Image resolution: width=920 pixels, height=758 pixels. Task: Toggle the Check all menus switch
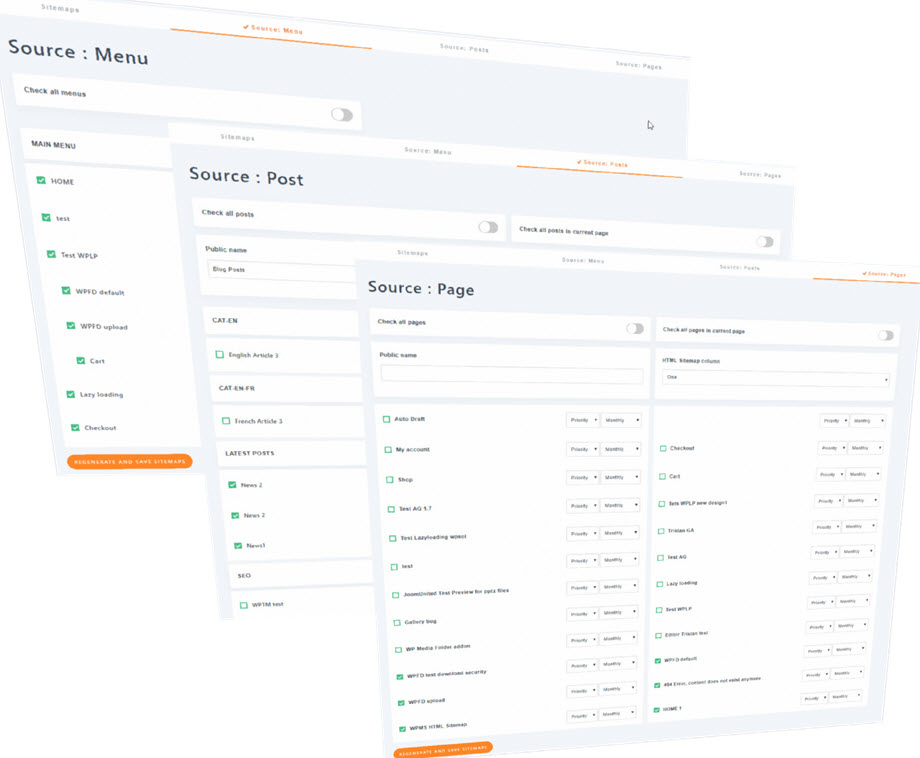[341, 115]
